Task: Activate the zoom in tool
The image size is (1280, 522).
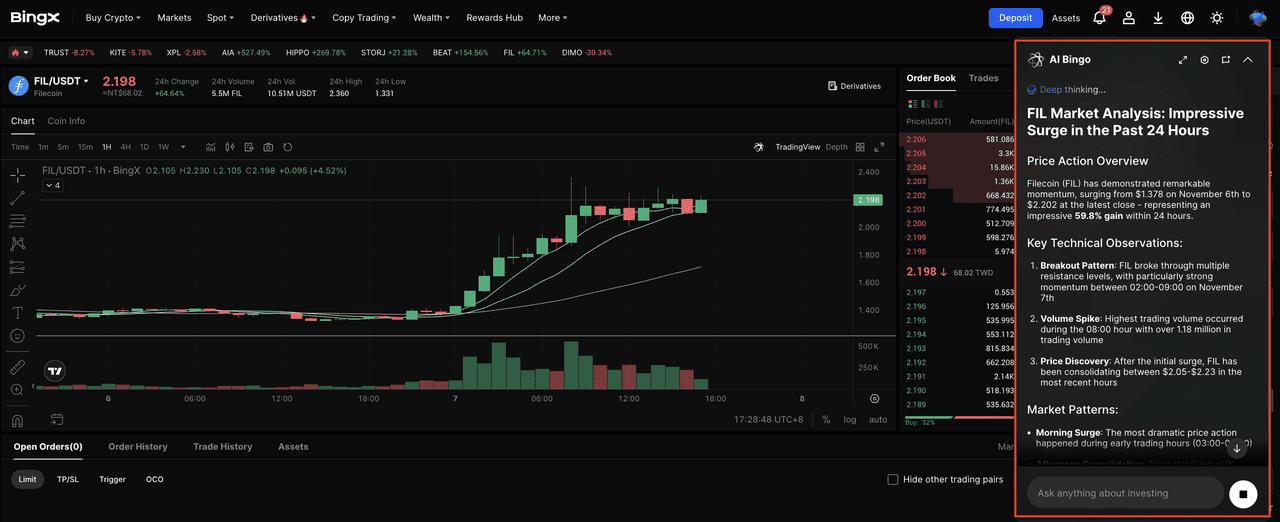Action: point(18,390)
